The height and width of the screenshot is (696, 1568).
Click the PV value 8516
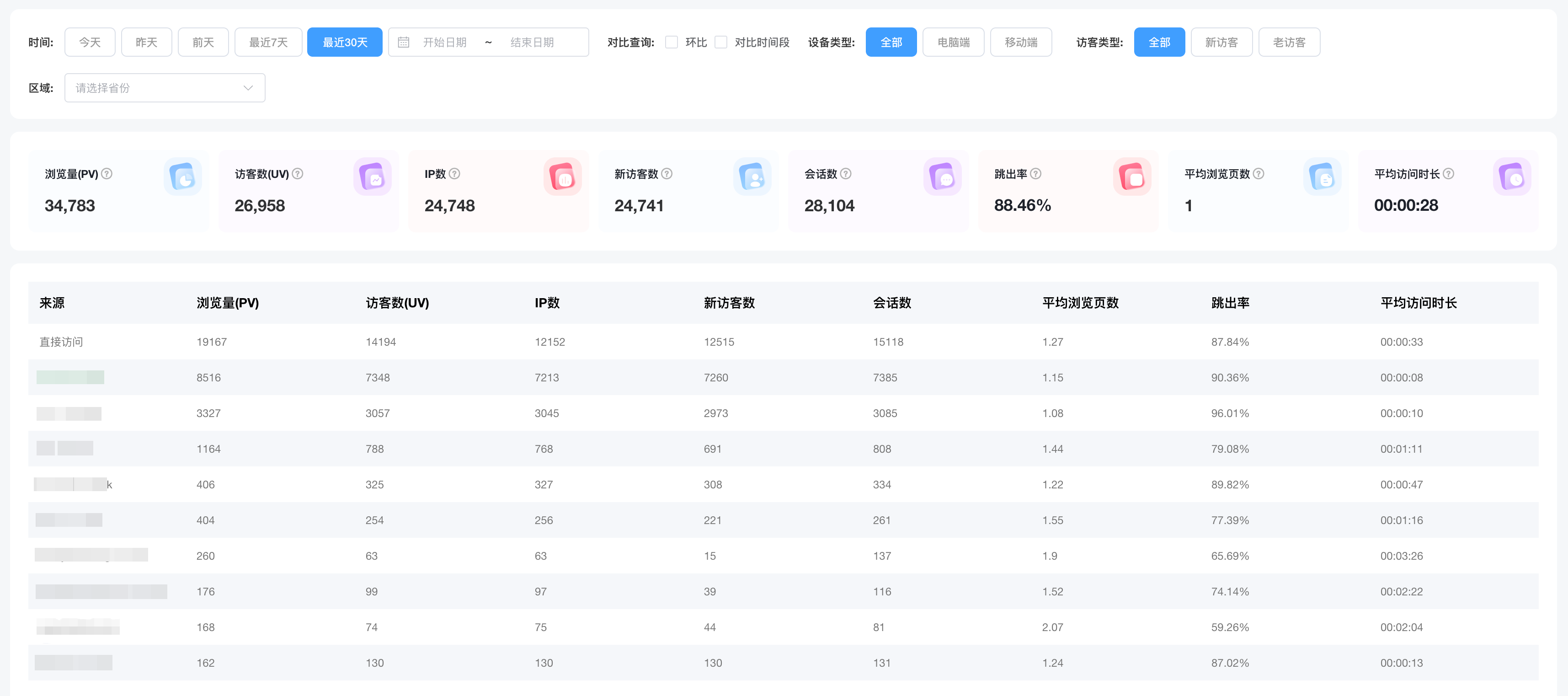(x=209, y=378)
